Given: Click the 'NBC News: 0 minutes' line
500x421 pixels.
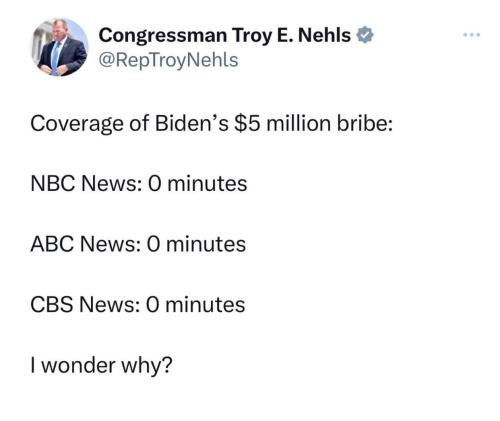Looking at the screenshot, I should click(x=139, y=184).
